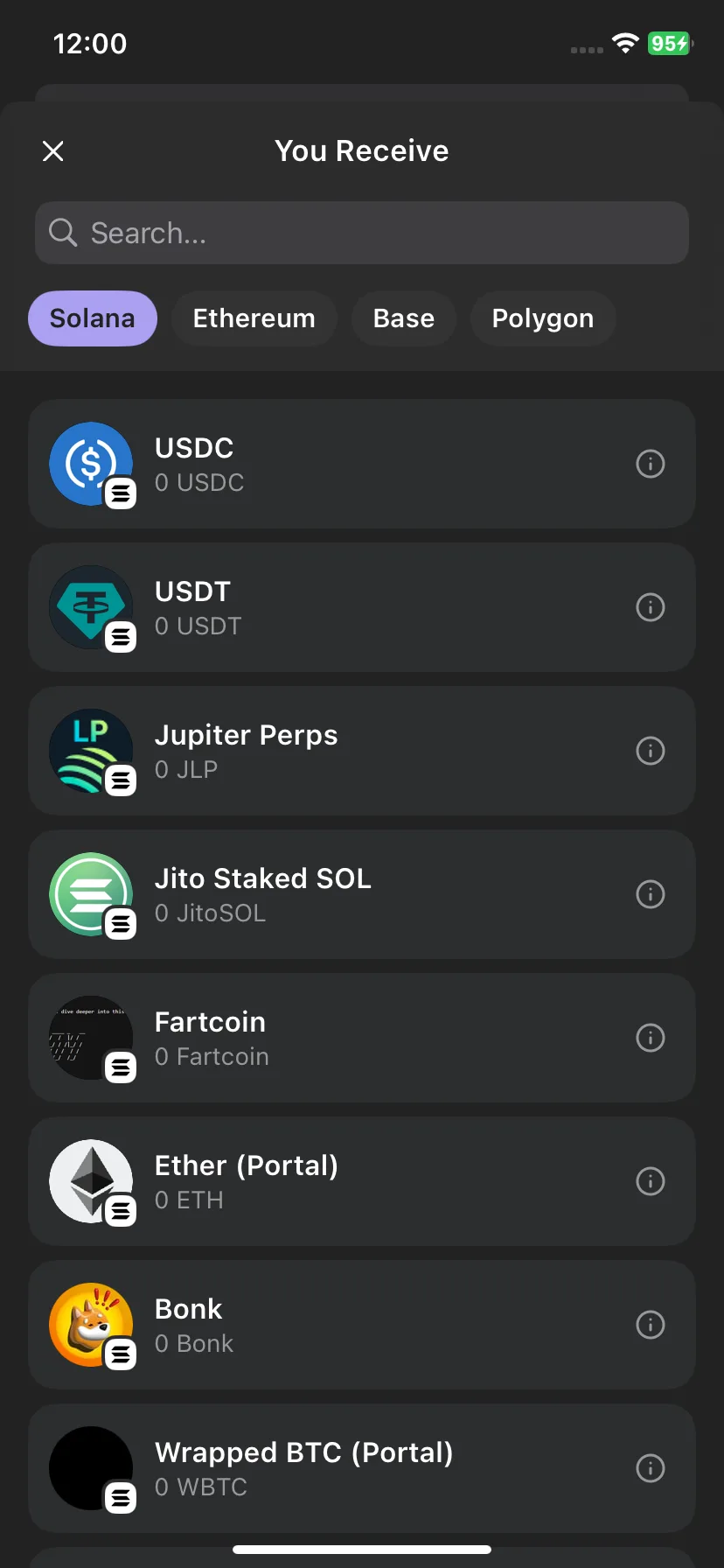This screenshot has width=724, height=1568.
Task: Show Jupiter Perps token info
Action: tap(650, 751)
